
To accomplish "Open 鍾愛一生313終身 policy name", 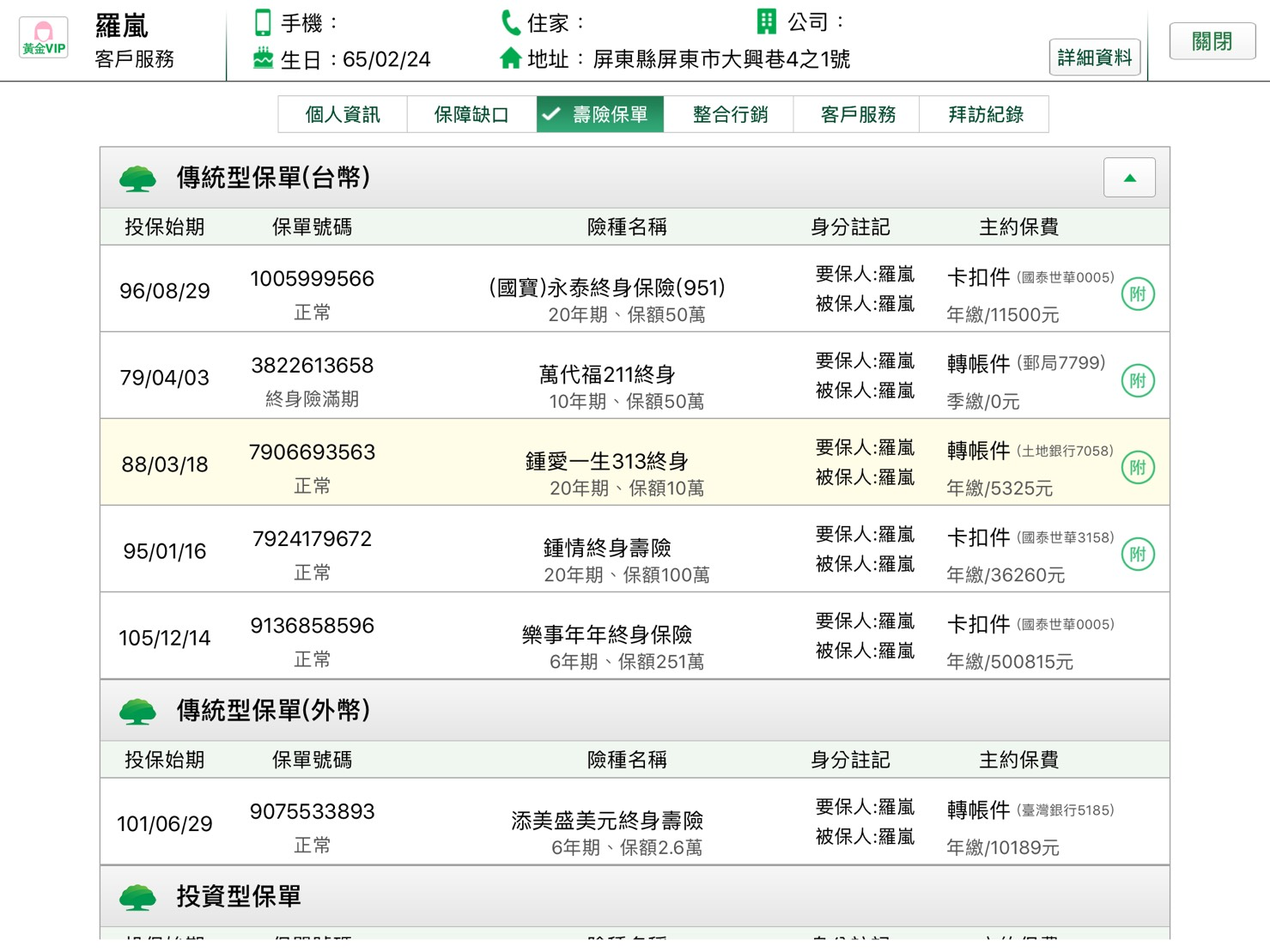I will click(x=607, y=461).
